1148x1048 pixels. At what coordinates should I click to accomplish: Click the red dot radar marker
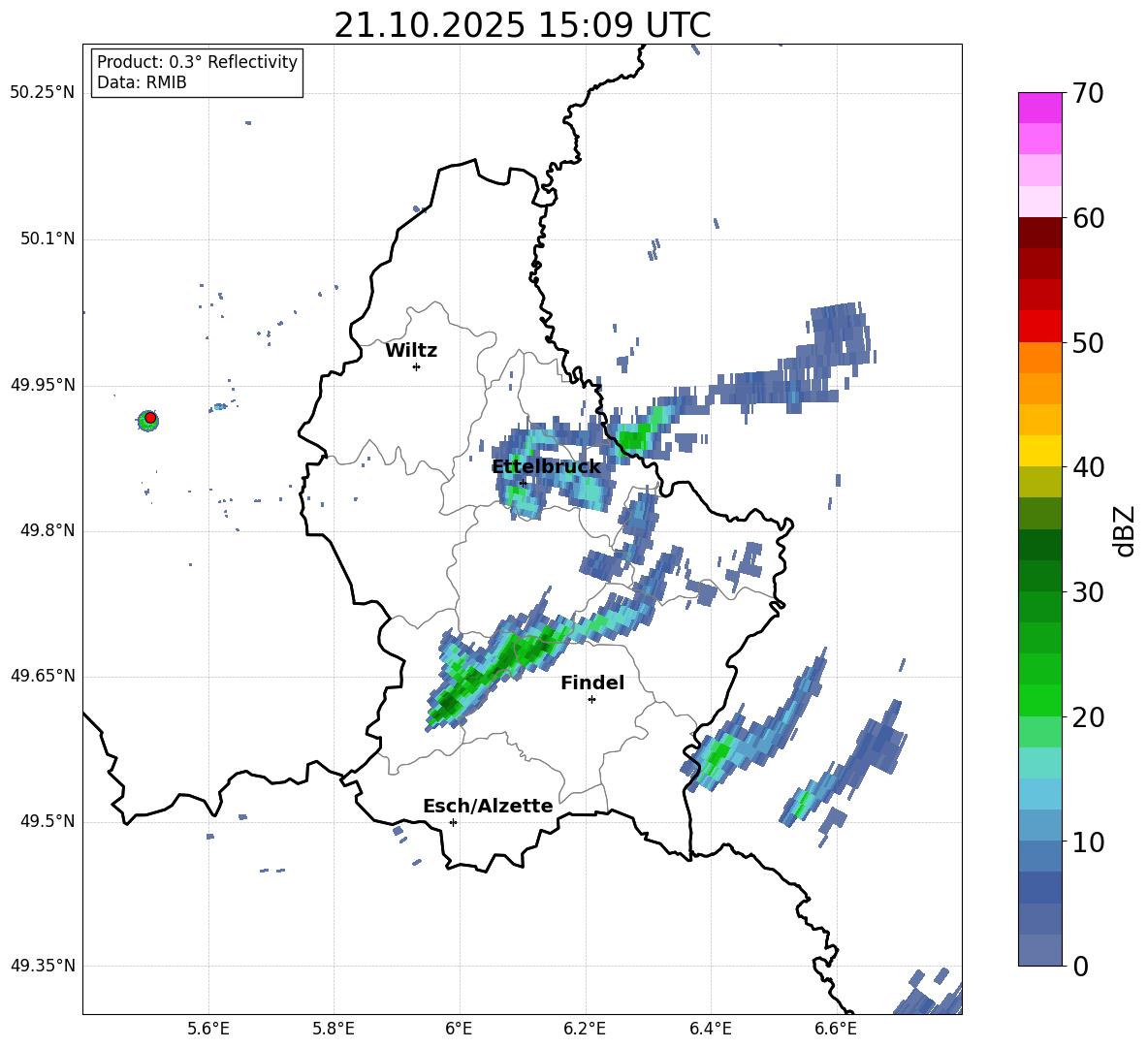150,418
